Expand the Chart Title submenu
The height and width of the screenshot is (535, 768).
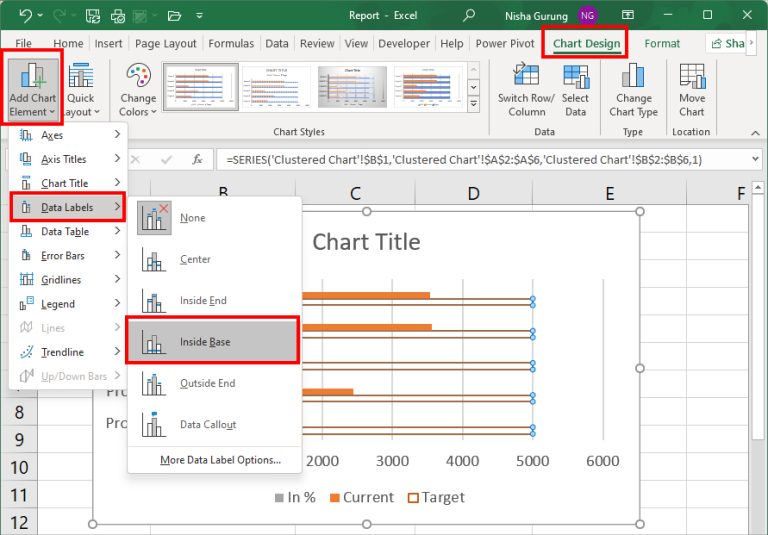pos(68,183)
